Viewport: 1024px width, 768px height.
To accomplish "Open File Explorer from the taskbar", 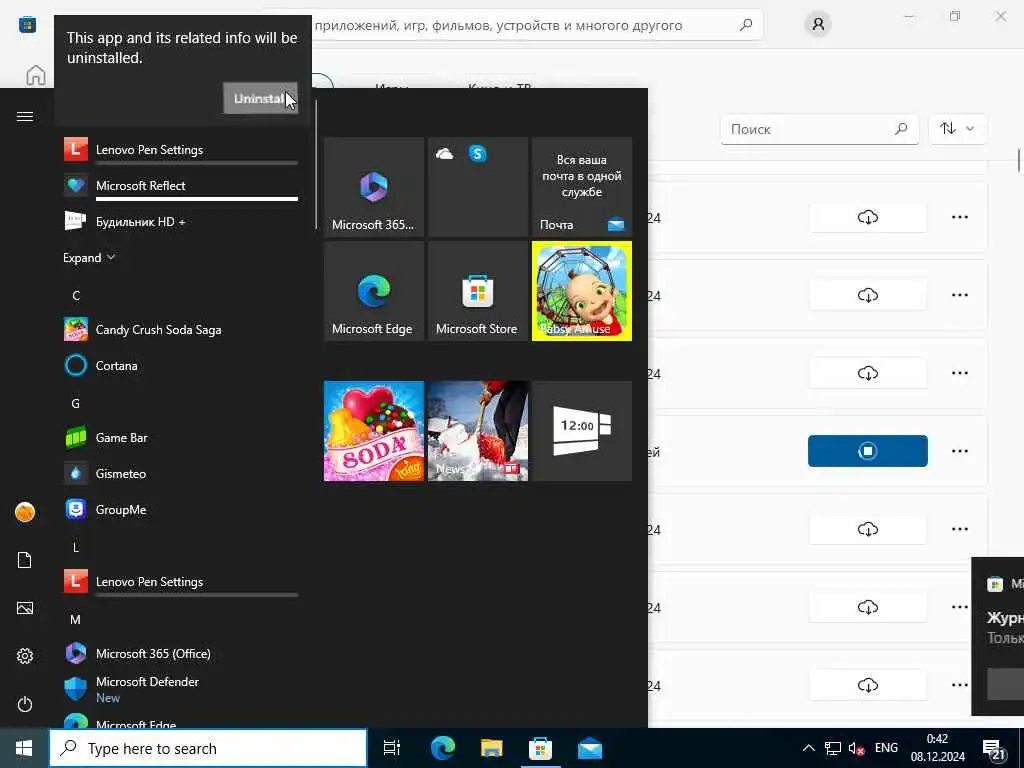I will point(491,748).
